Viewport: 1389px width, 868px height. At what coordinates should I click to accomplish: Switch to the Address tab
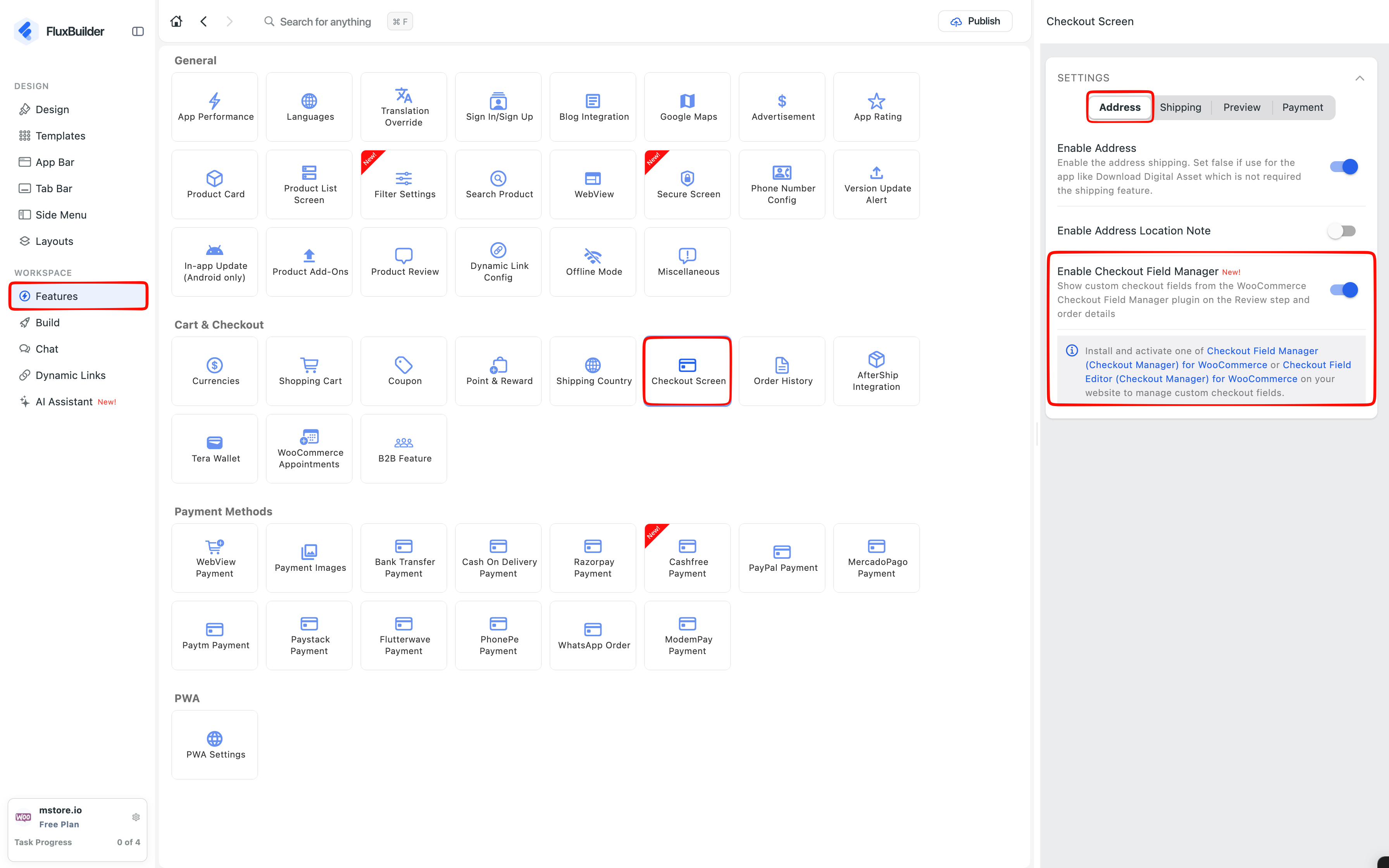click(1119, 107)
